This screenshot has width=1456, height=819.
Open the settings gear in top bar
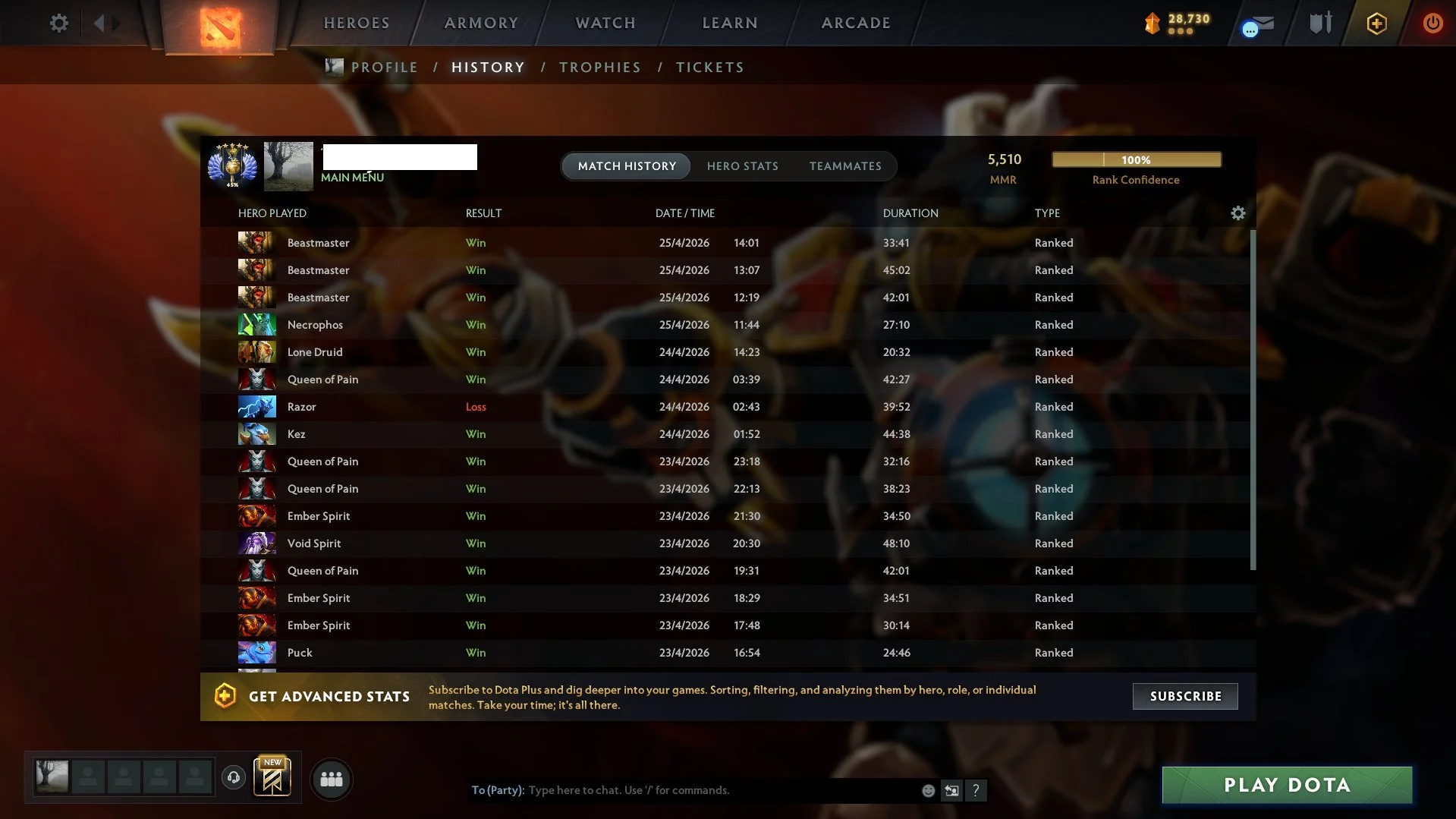(x=58, y=23)
